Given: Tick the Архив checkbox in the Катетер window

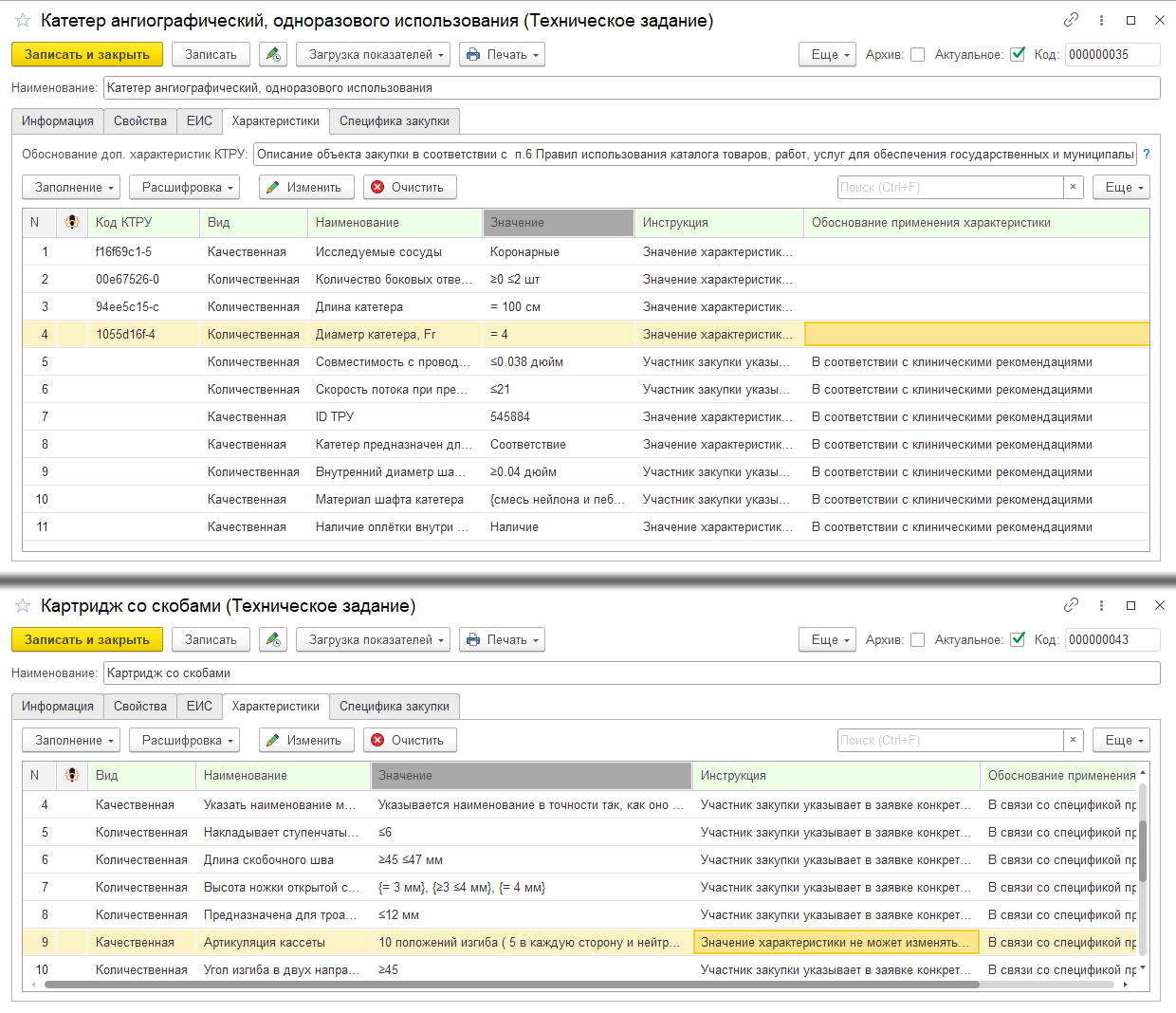Looking at the screenshot, I should [x=917, y=55].
